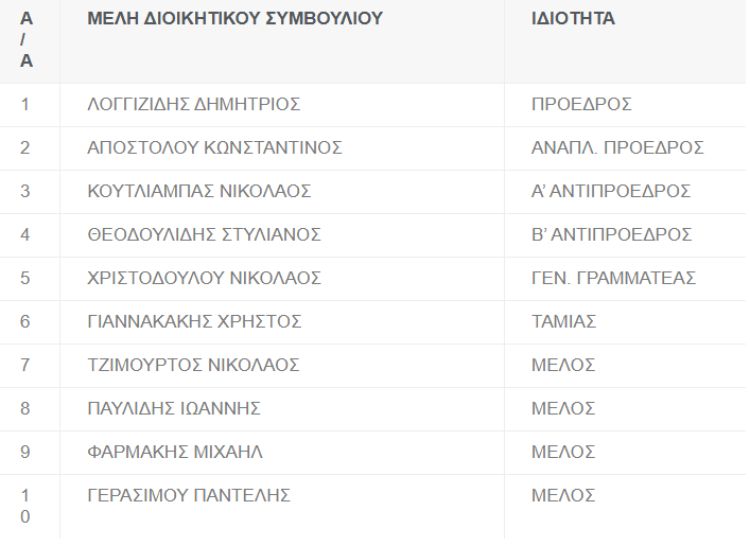750x546 pixels.
Task: Select the ΧΡΙΣΤΟΔΟΥΛΟΥ ΝΙΚΟΛΑΟΣ entry
Action: pos(204,278)
